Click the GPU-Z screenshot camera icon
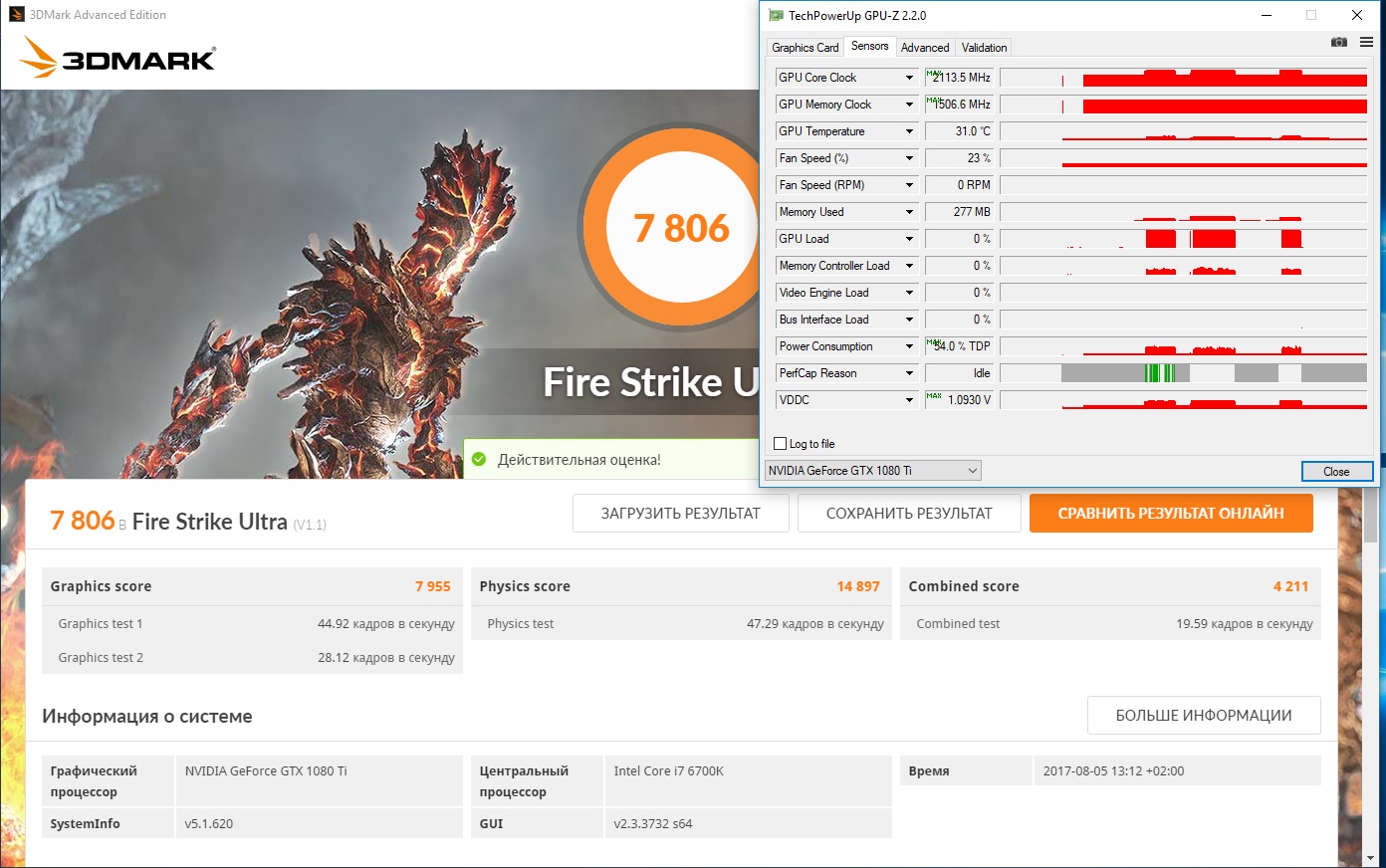Screen dimensions: 1386x868 pos(1339,42)
